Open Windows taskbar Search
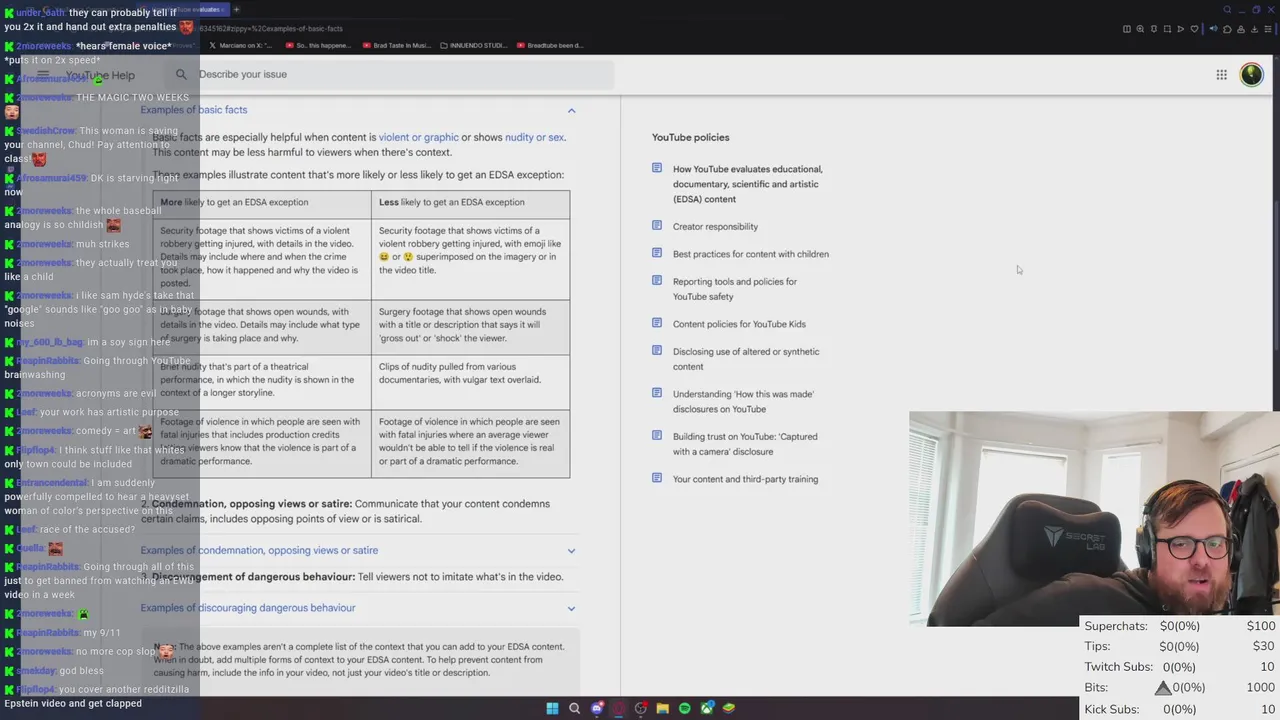This screenshot has height=720, width=1280. click(574, 708)
